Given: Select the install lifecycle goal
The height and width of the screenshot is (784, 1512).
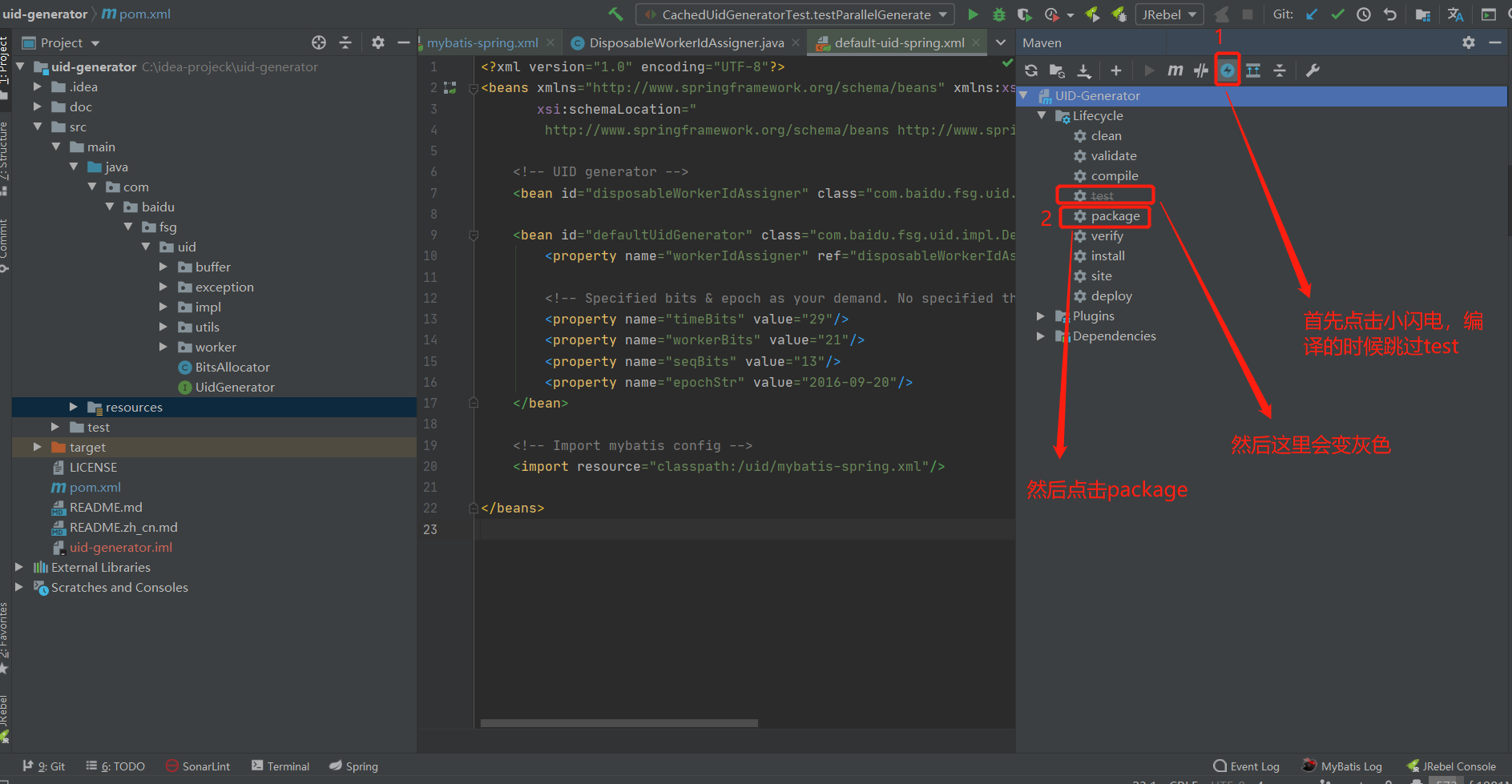Looking at the screenshot, I should point(1107,255).
